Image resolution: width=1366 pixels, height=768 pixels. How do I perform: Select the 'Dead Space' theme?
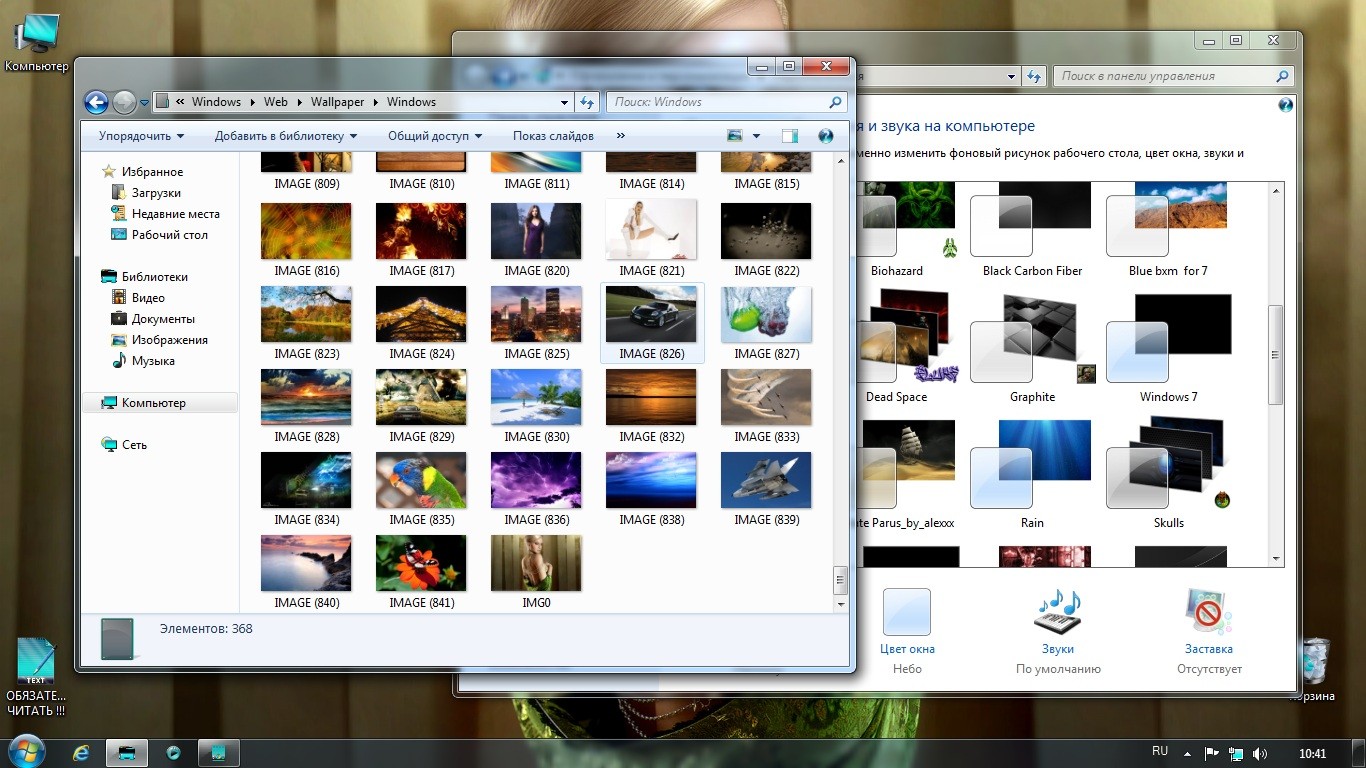897,348
